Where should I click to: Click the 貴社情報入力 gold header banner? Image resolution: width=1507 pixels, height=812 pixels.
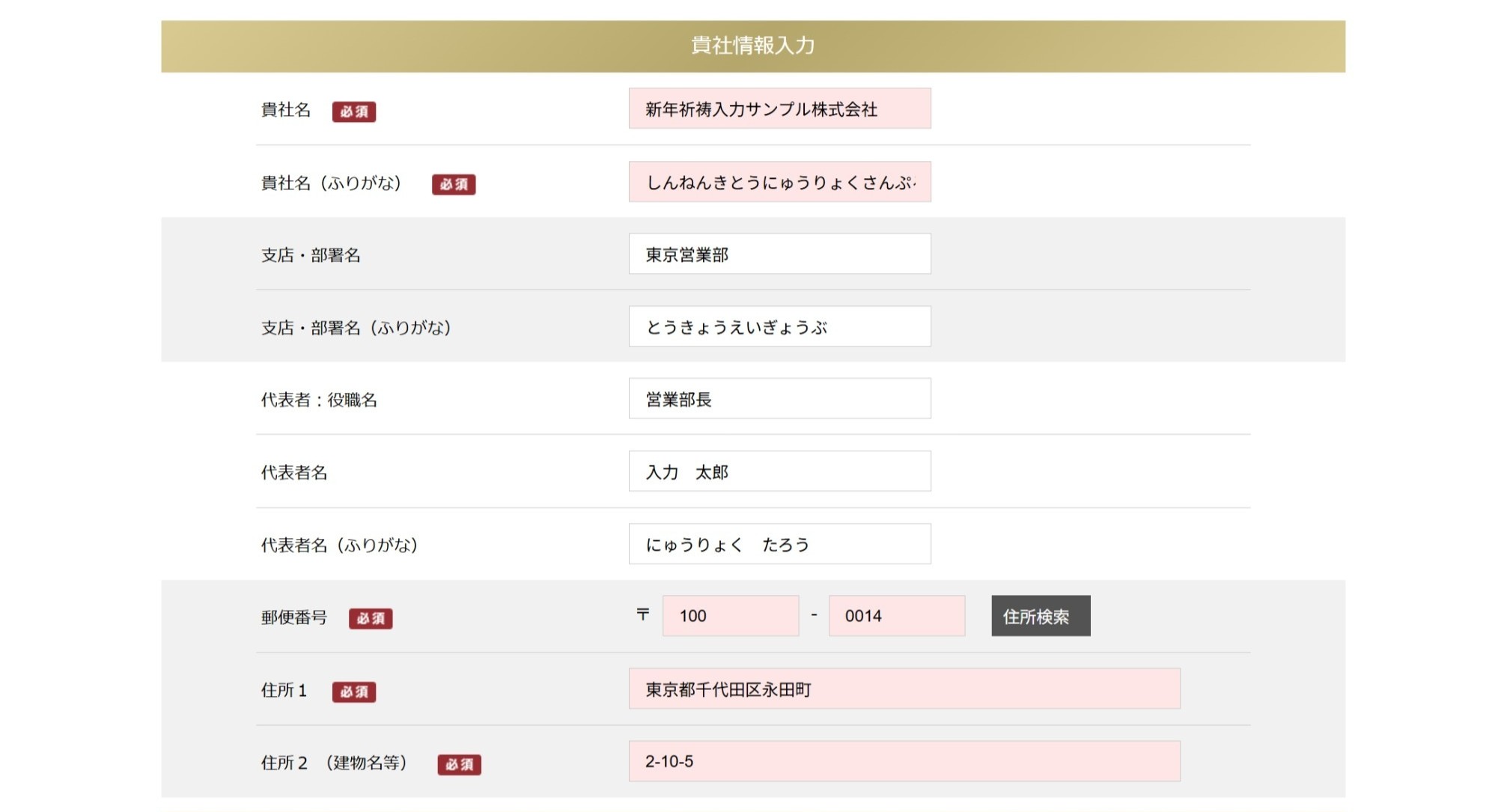752,46
